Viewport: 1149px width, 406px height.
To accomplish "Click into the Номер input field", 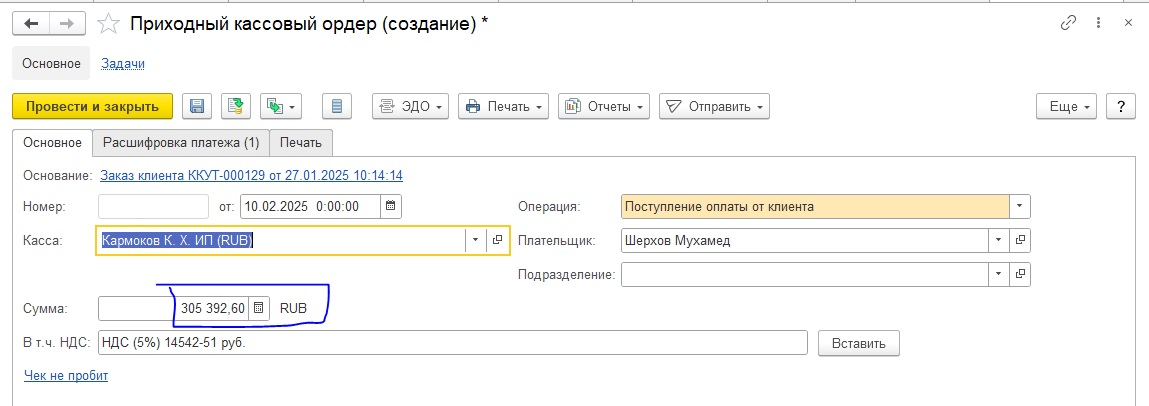I will click(x=153, y=206).
